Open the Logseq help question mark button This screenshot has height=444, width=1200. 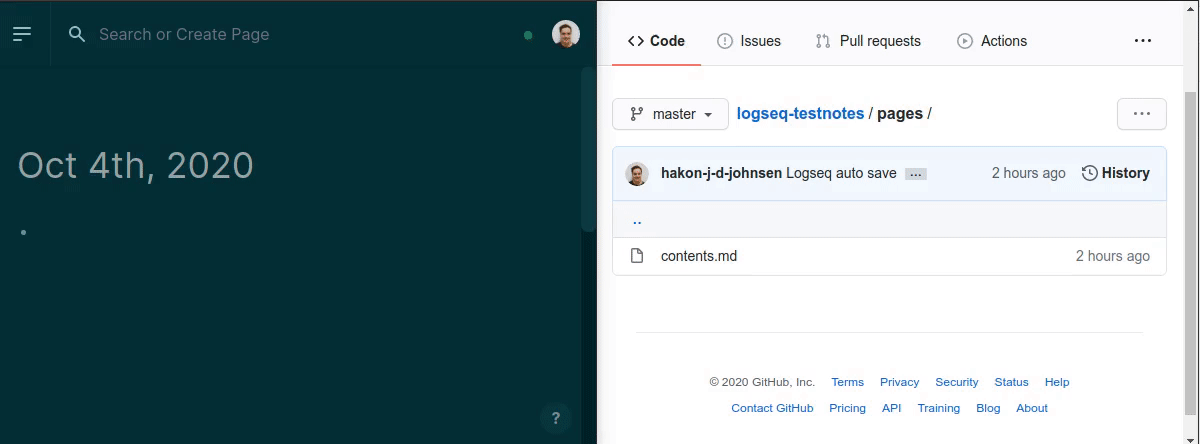pyautogui.click(x=556, y=418)
